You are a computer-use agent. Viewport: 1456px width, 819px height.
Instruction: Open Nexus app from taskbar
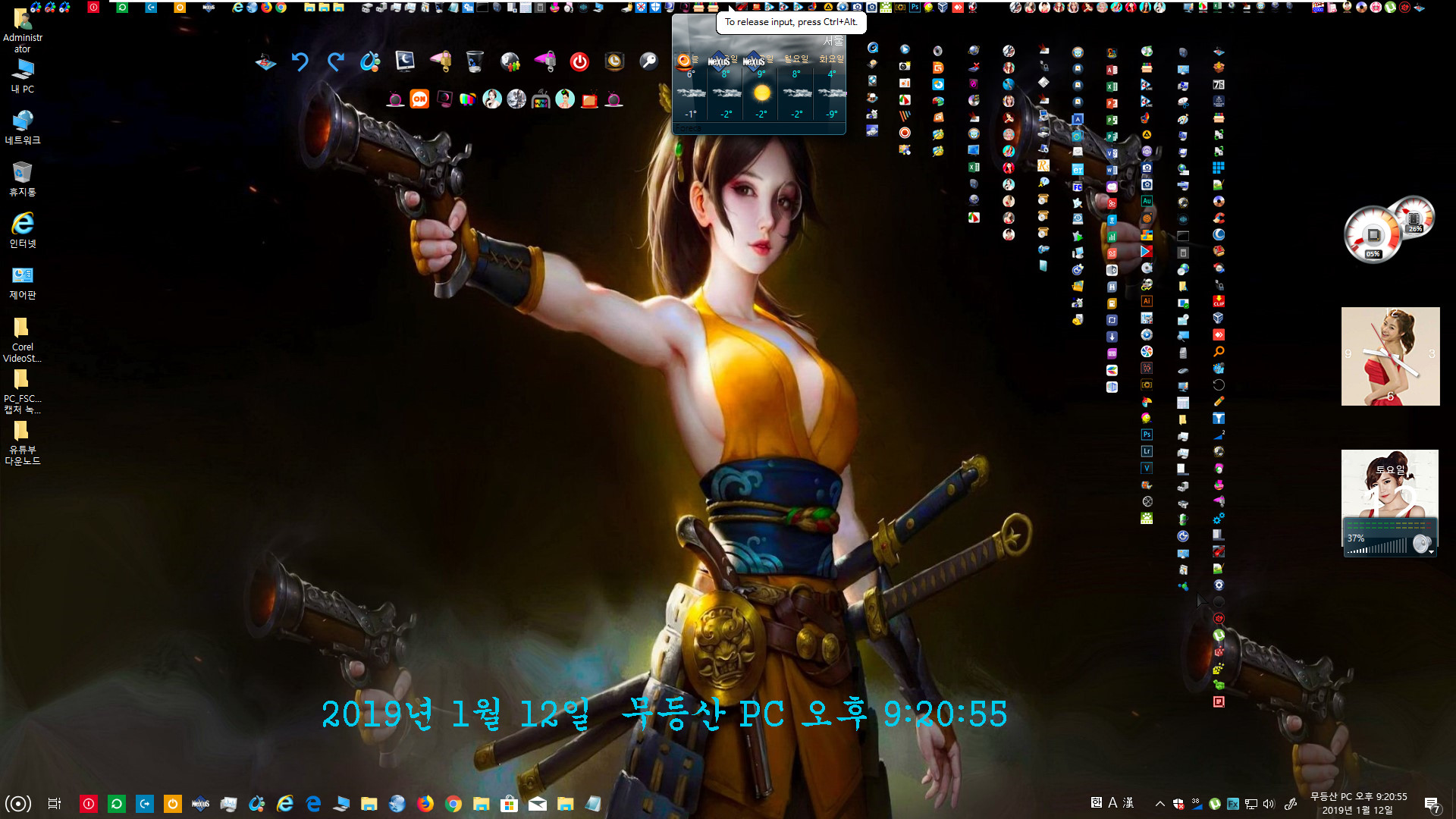click(x=200, y=804)
